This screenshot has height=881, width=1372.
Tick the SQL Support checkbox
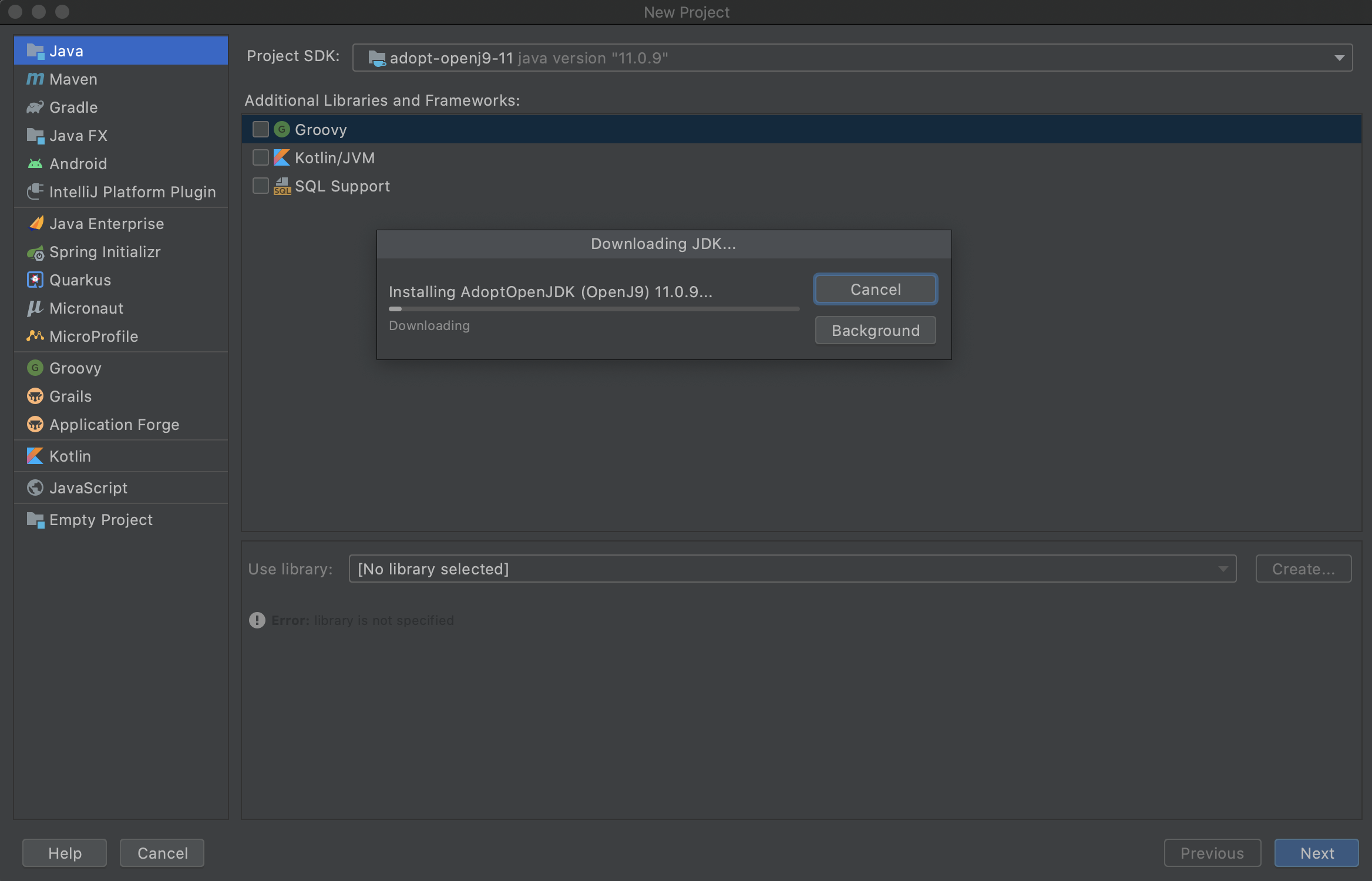[260, 186]
